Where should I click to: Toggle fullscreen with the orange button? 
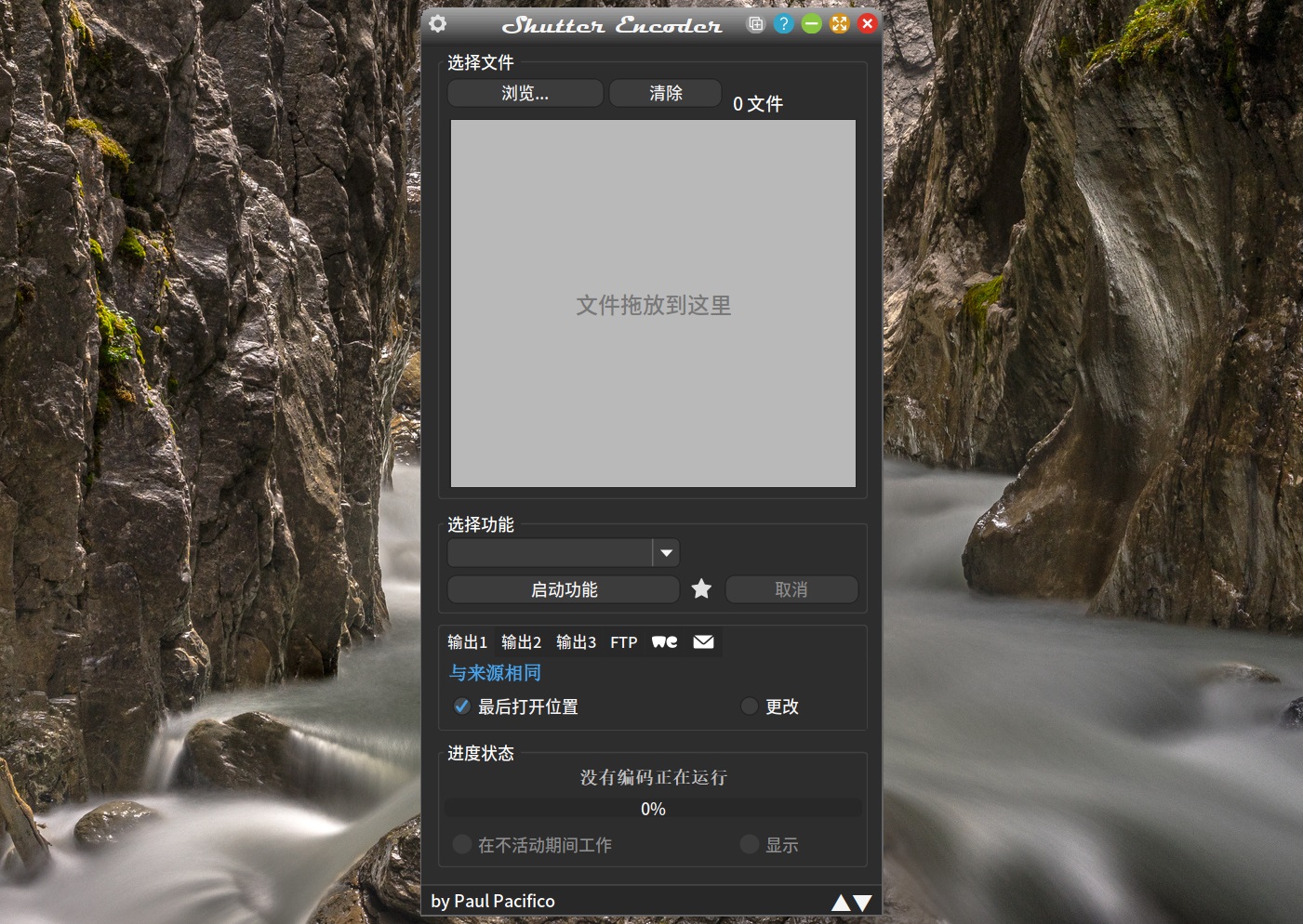tap(840, 24)
